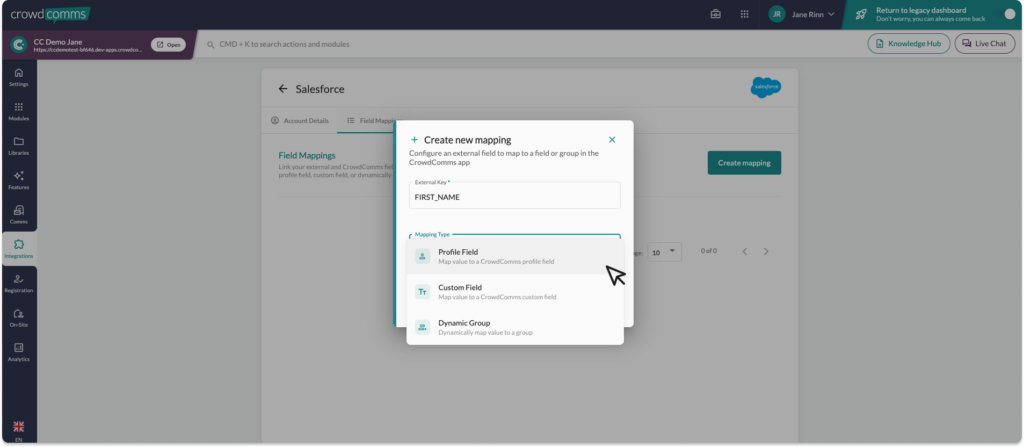Screen dimensions: 1024x447
Task: Click the Knowledge Hub button
Action: coord(908,44)
